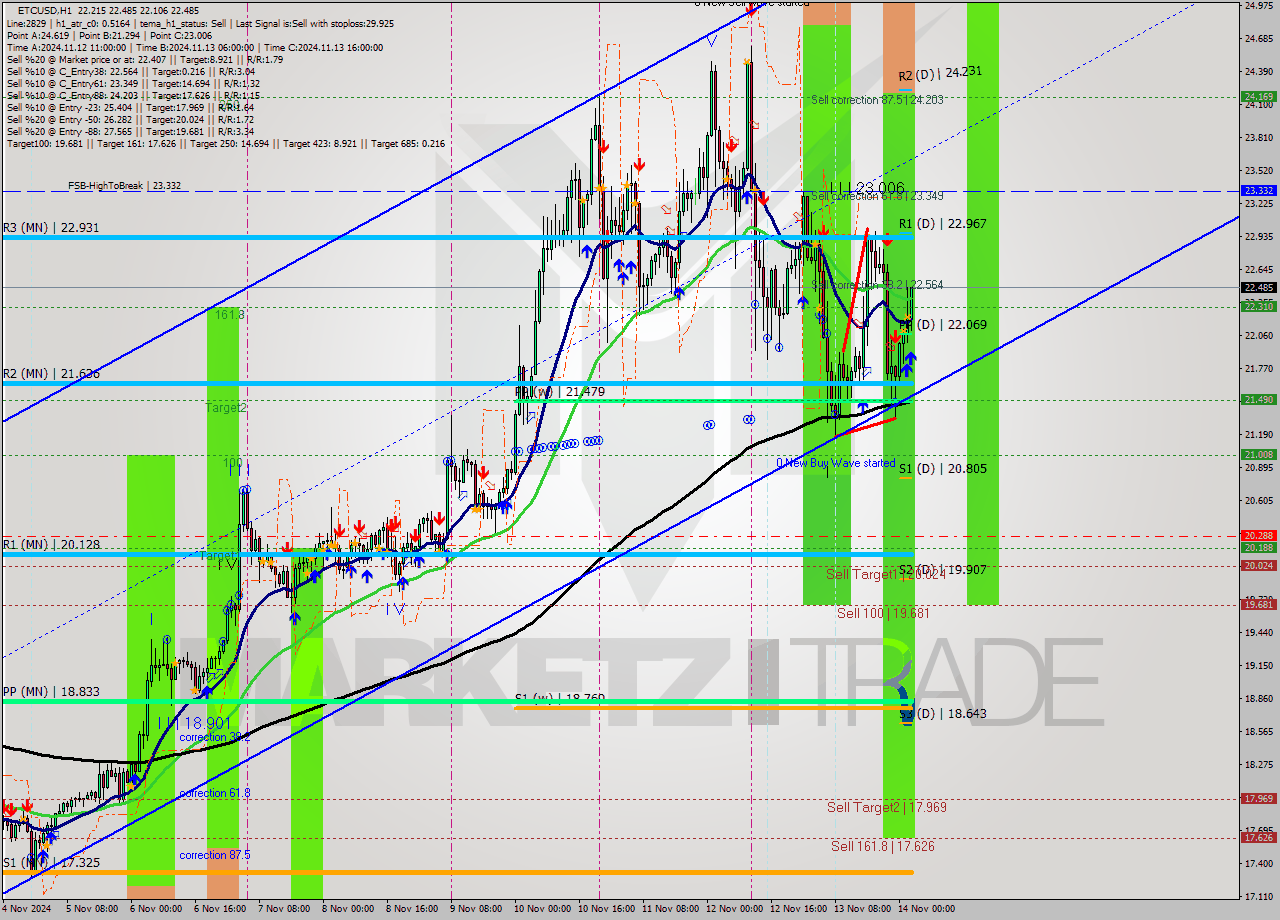Click '13 Nov 08:00' on time axis

(862, 909)
